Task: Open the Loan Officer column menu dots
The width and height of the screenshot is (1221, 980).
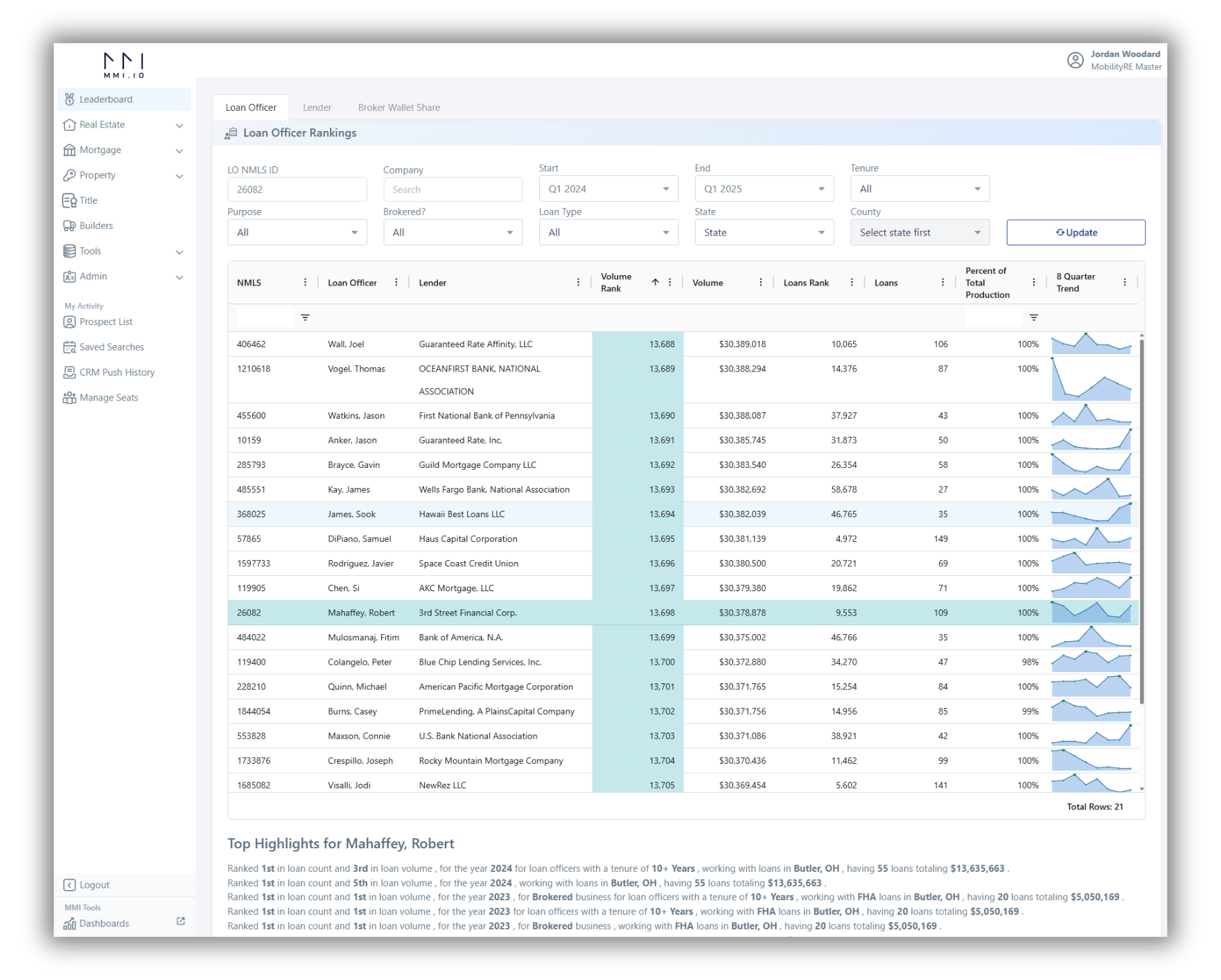Action: coord(396,282)
